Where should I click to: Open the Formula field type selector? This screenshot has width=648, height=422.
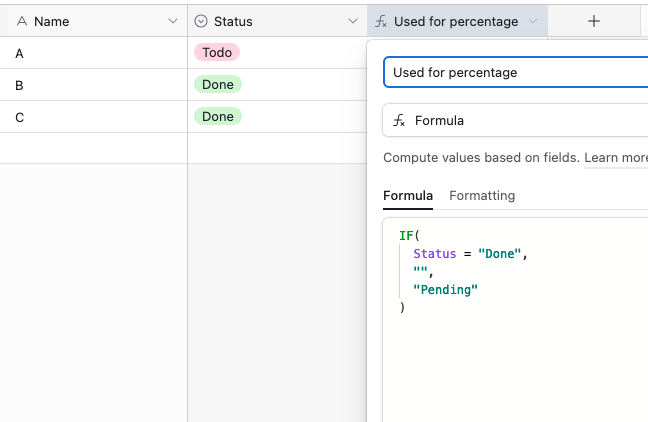[515, 120]
